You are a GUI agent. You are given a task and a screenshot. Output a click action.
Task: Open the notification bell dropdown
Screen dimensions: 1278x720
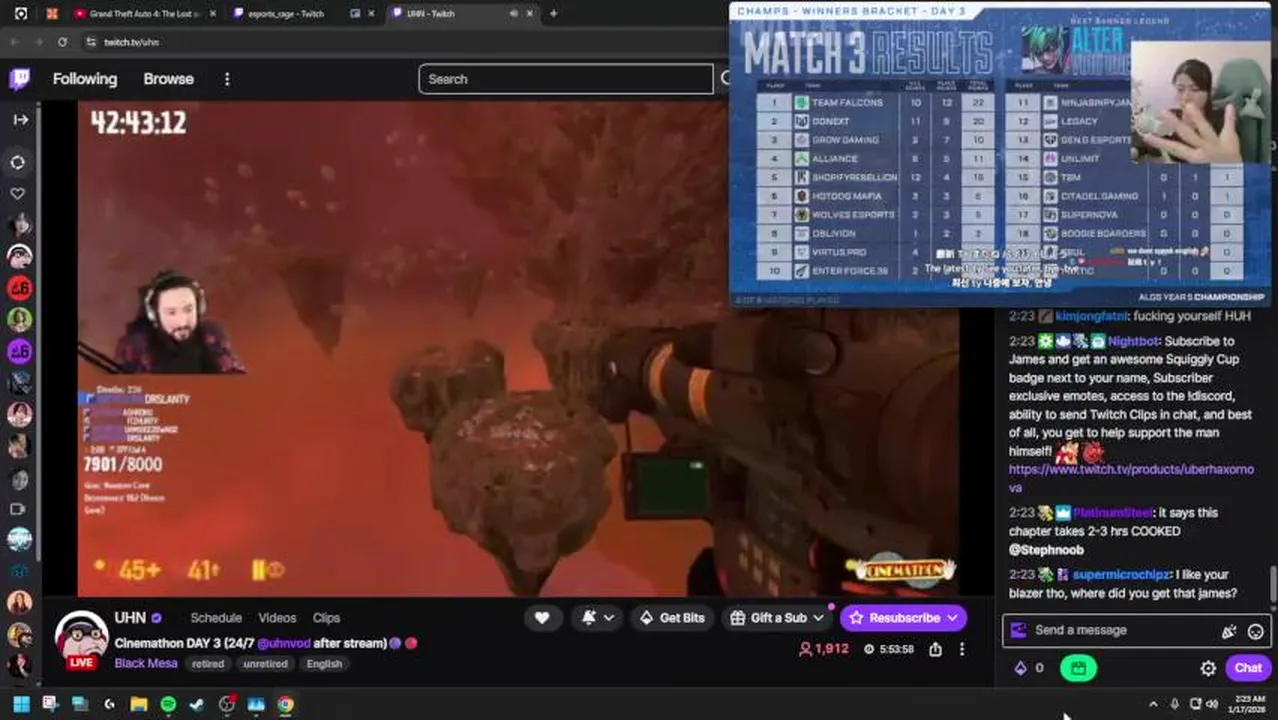click(597, 618)
